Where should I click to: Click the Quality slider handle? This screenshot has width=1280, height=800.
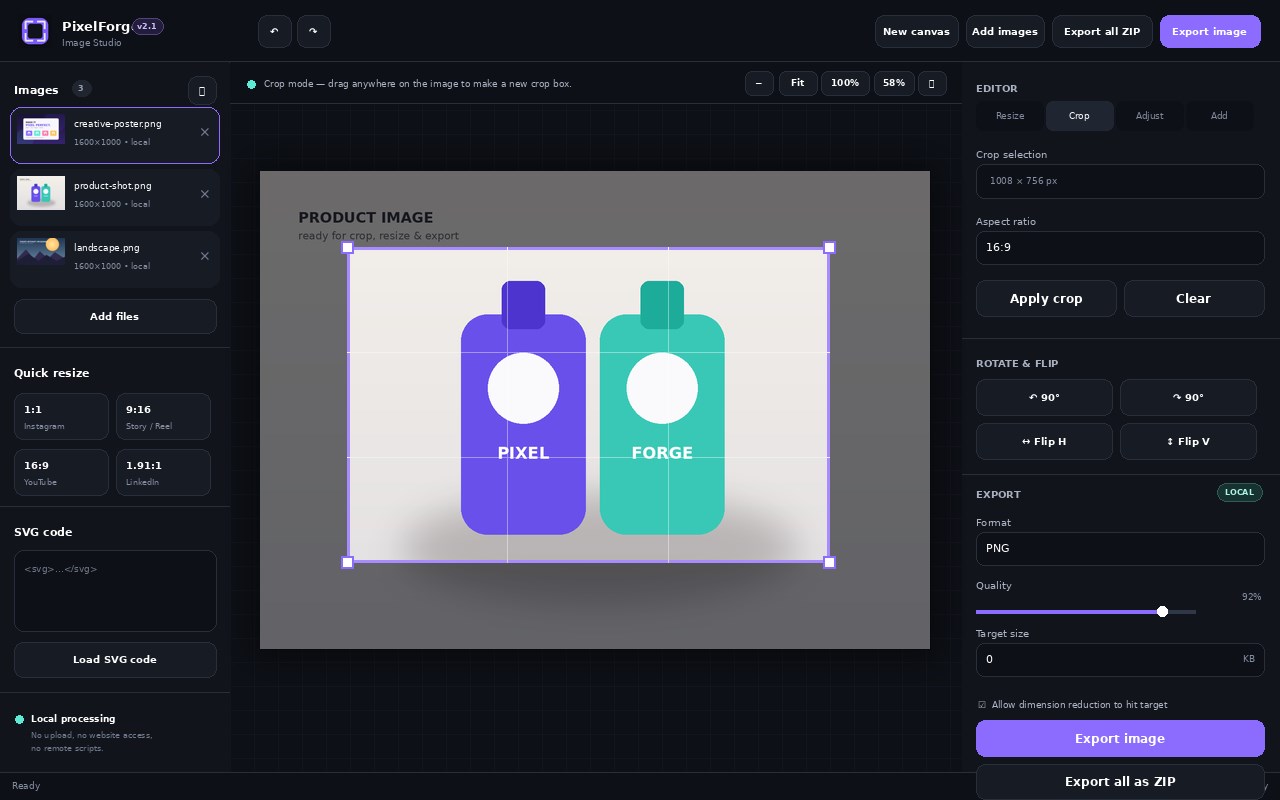(1162, 611)
